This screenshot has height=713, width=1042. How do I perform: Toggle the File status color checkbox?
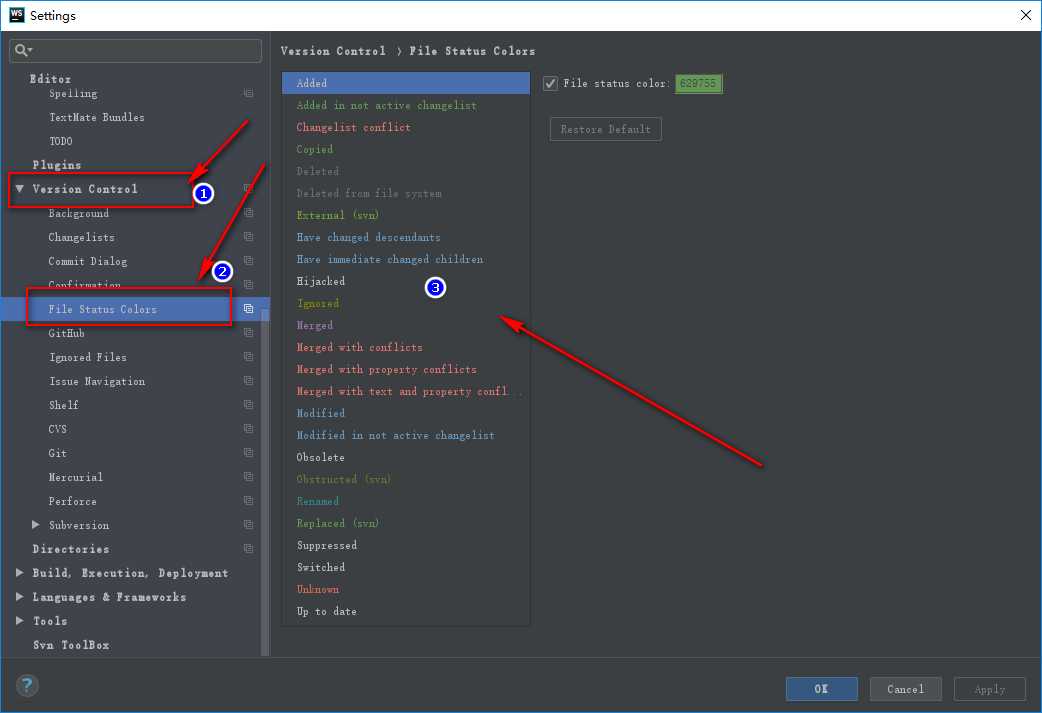pos(550,84)
